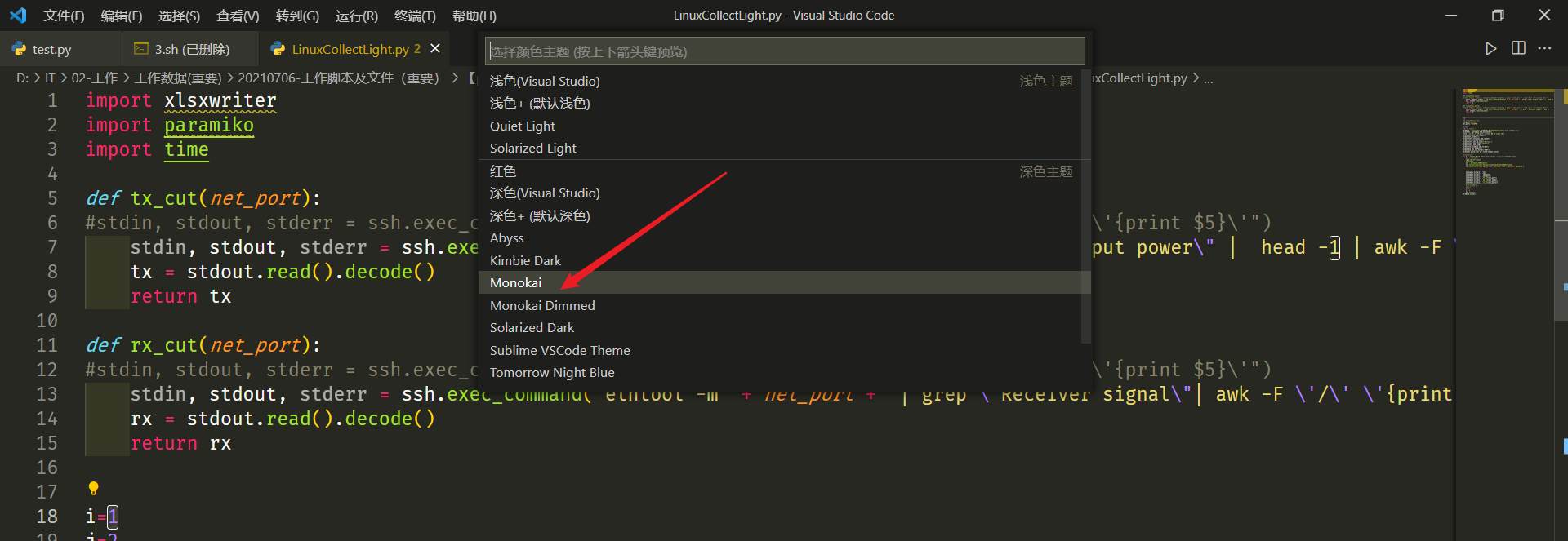Select Solarized Light theme
1568x541 pixels.
point(784,148)
